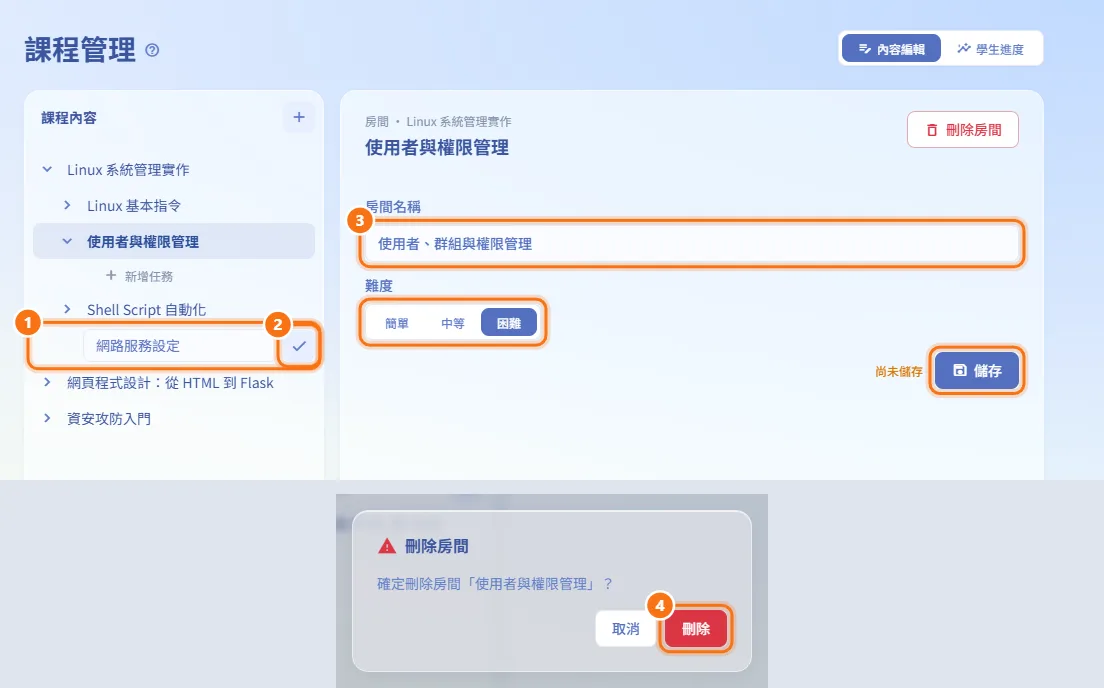Click the 確定刪除房間 confirmation message
Image resolution: width=1104 pixels, height=688 pixels.
click(x=495, y=584)
